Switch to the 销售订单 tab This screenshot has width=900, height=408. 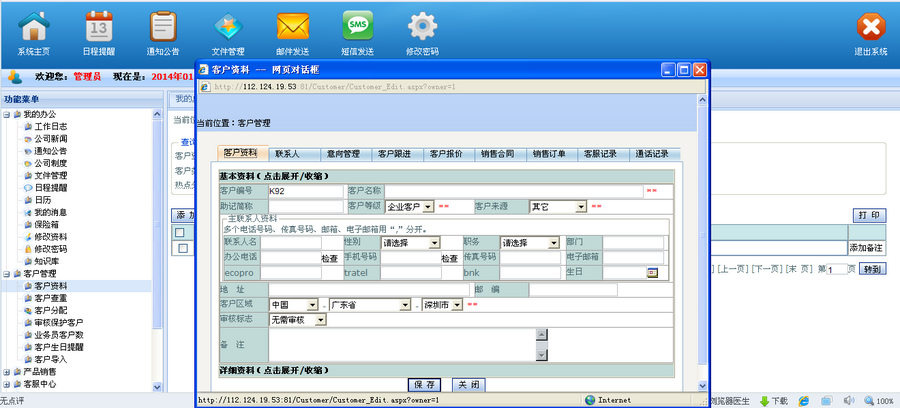[551, 154]
